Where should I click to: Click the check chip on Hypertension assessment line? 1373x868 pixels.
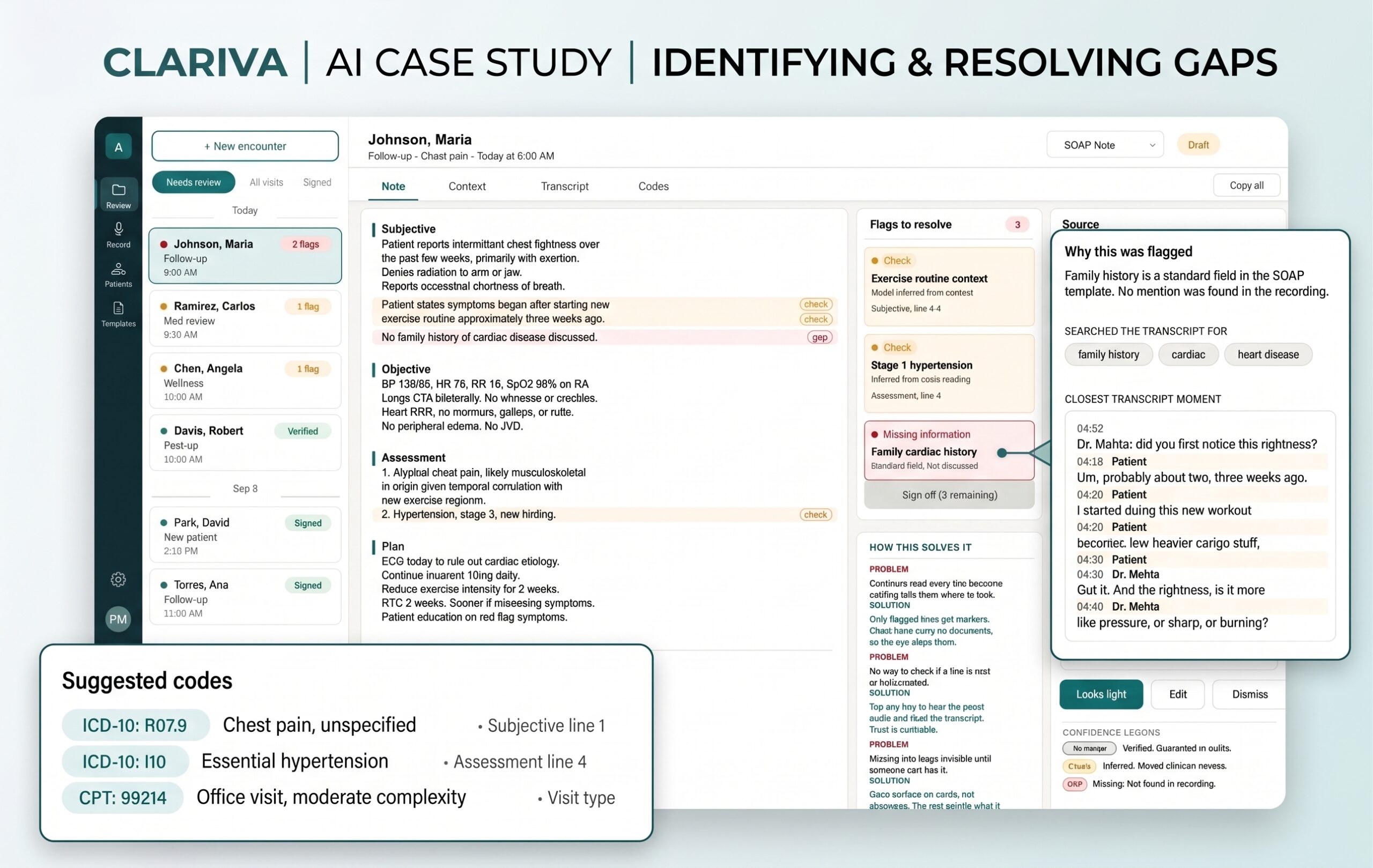pos(816,515)
